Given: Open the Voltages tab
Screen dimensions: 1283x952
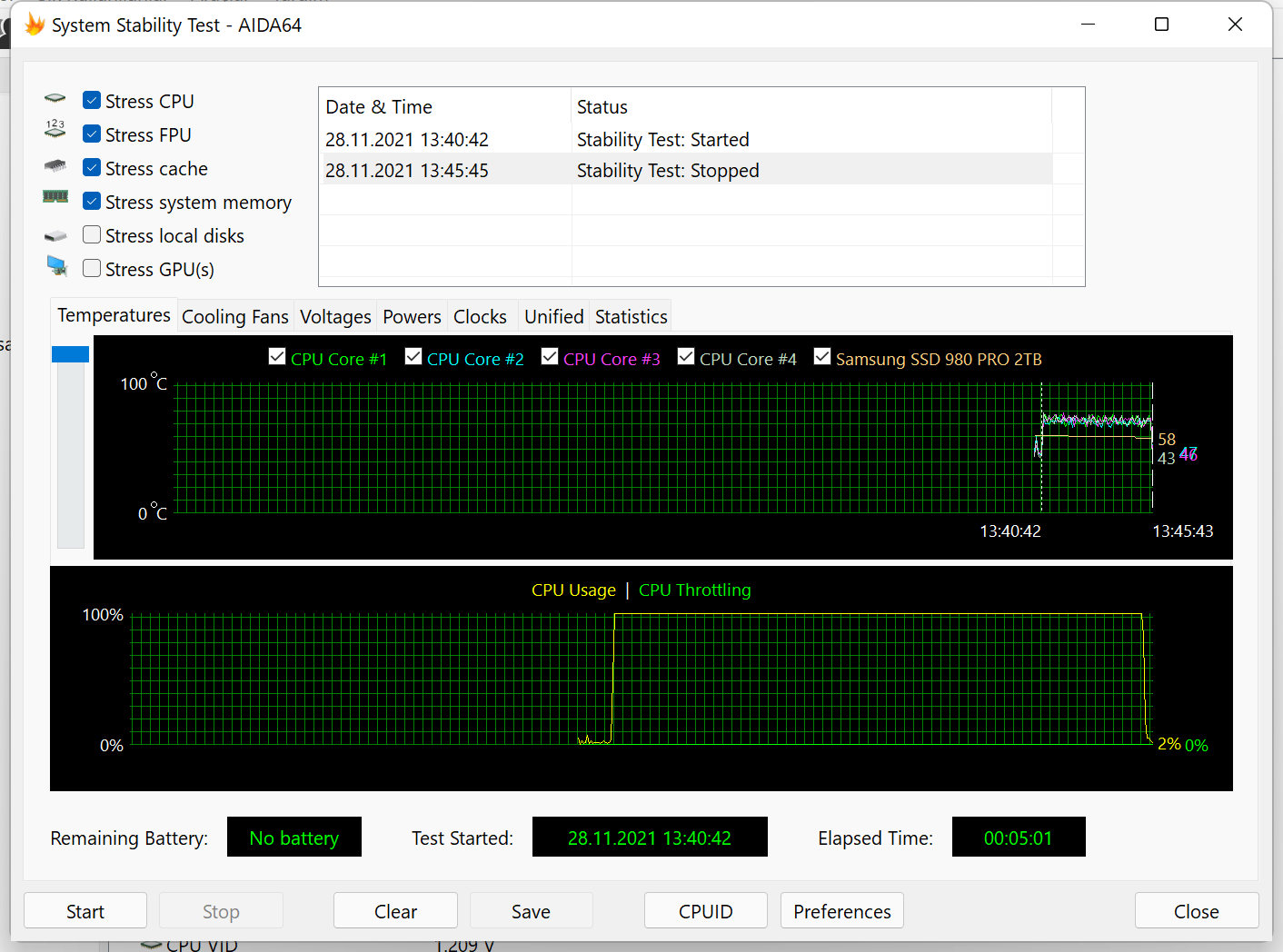Looking at the screenshot, I should 335,317.
